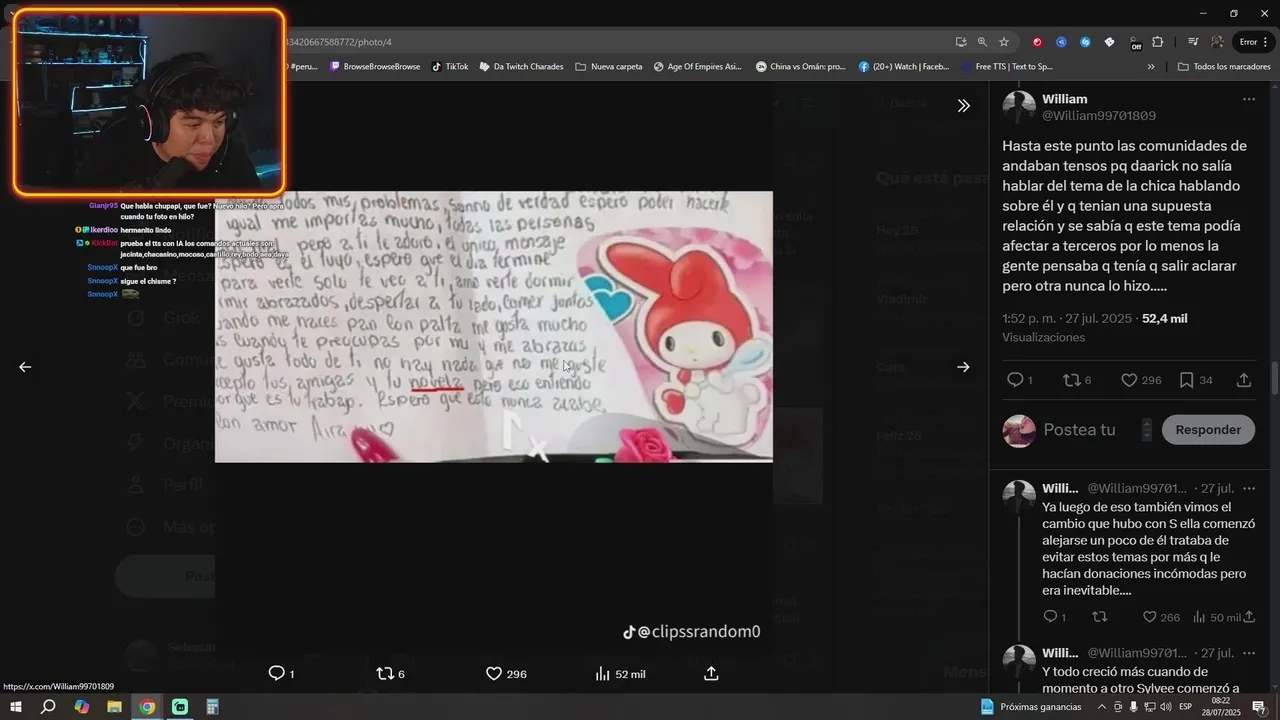This screenshot has width=1280, height=720.
Task: Open the @William99701809 handle link
Action: (1099, 116)
